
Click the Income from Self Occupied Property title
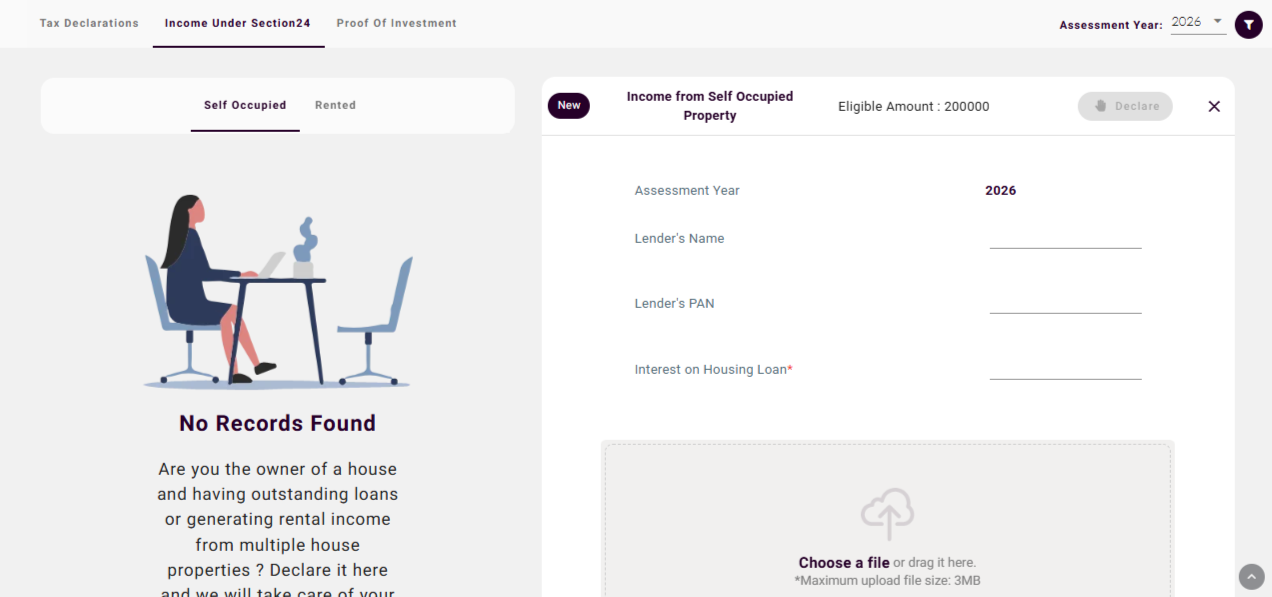coord(709,106)
